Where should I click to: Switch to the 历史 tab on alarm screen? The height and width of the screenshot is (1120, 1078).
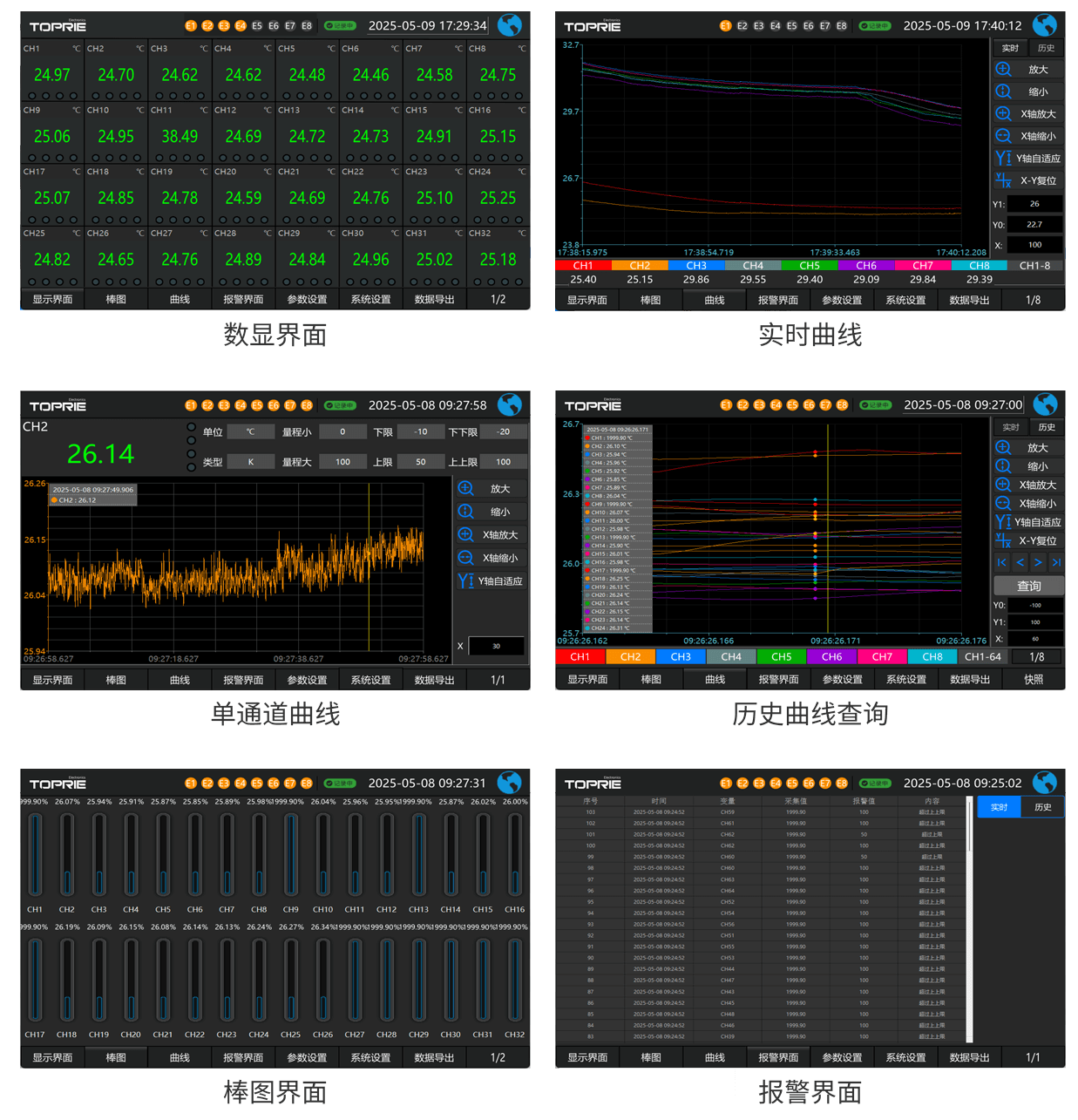1042,807
